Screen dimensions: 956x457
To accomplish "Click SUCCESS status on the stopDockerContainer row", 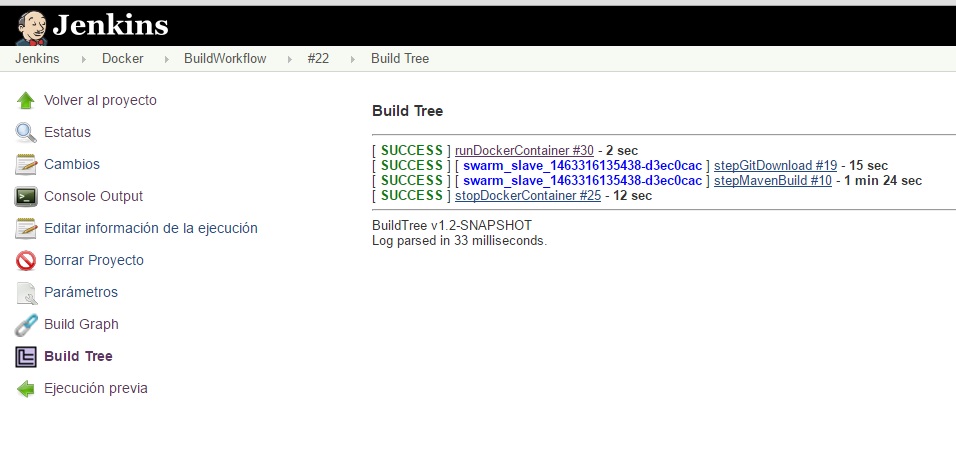I will tap(412, 196).
